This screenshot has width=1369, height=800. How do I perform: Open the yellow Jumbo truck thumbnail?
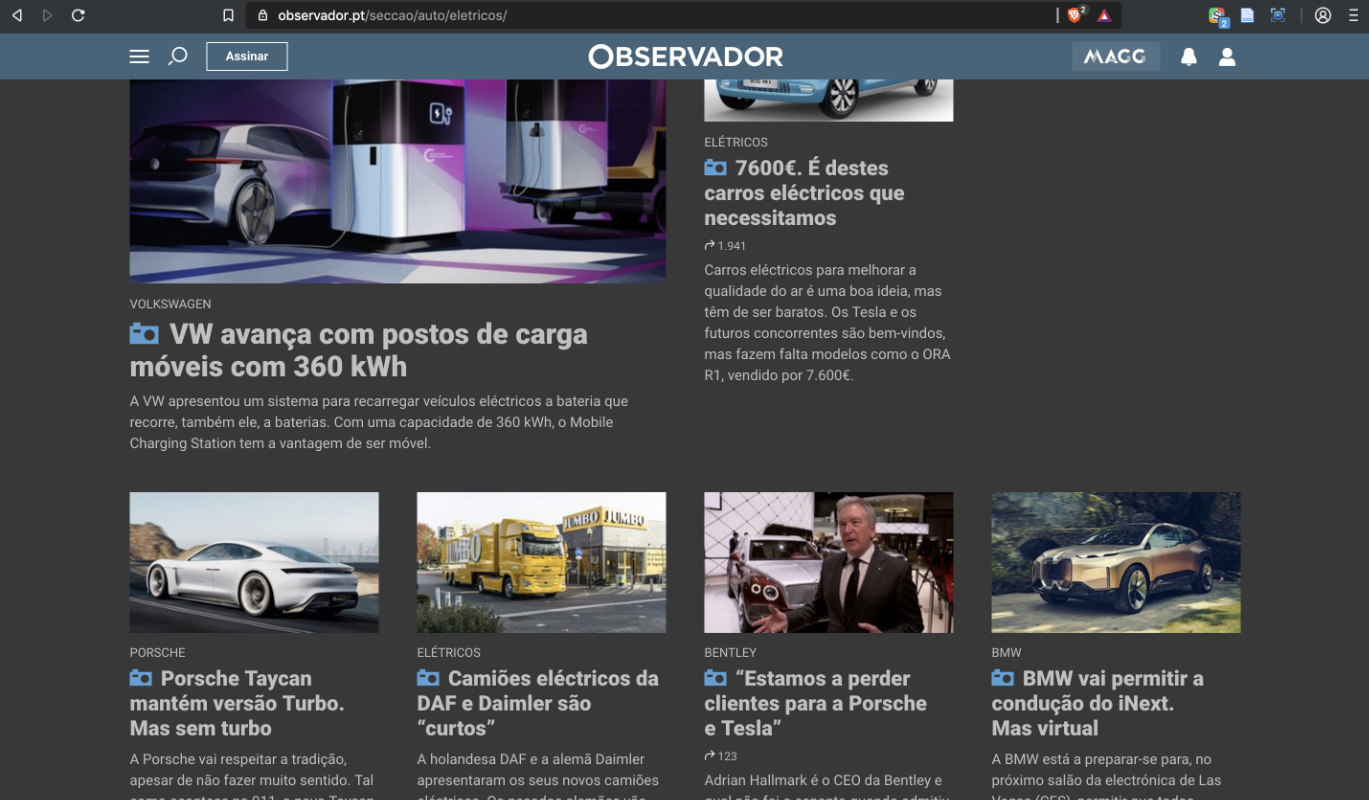541,562
